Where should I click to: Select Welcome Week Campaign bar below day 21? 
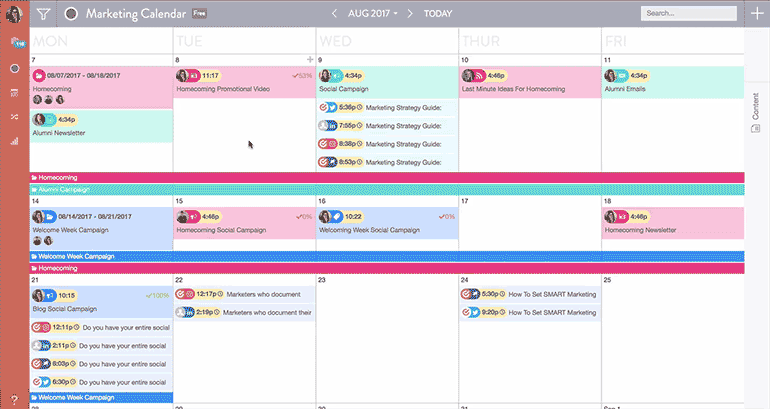tap(101, 397)
